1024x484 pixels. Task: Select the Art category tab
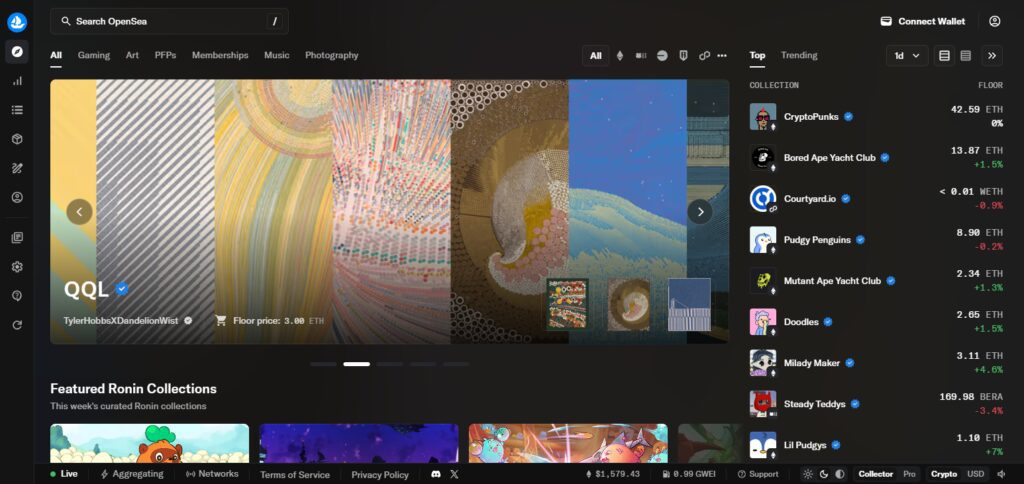(x=133, y=56)
